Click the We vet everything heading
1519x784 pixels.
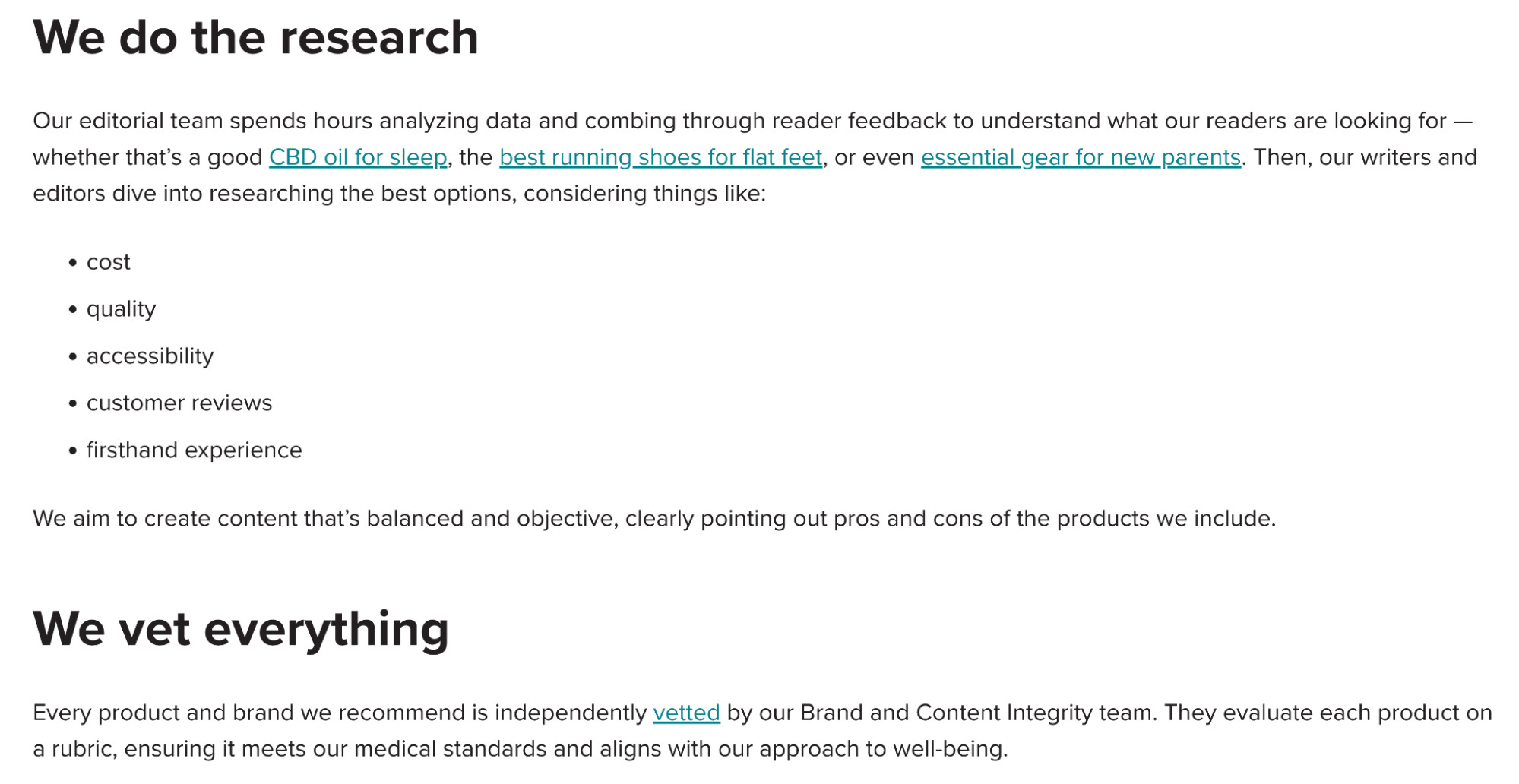241,629
